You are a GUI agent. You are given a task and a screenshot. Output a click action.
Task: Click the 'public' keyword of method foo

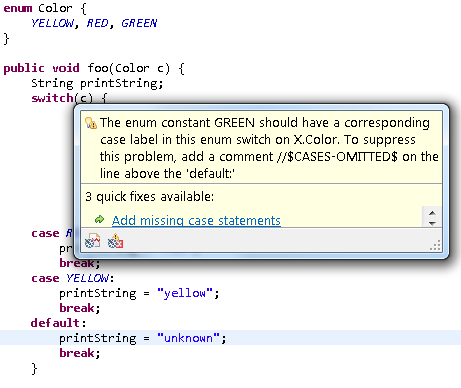click(x=24, y=68)
